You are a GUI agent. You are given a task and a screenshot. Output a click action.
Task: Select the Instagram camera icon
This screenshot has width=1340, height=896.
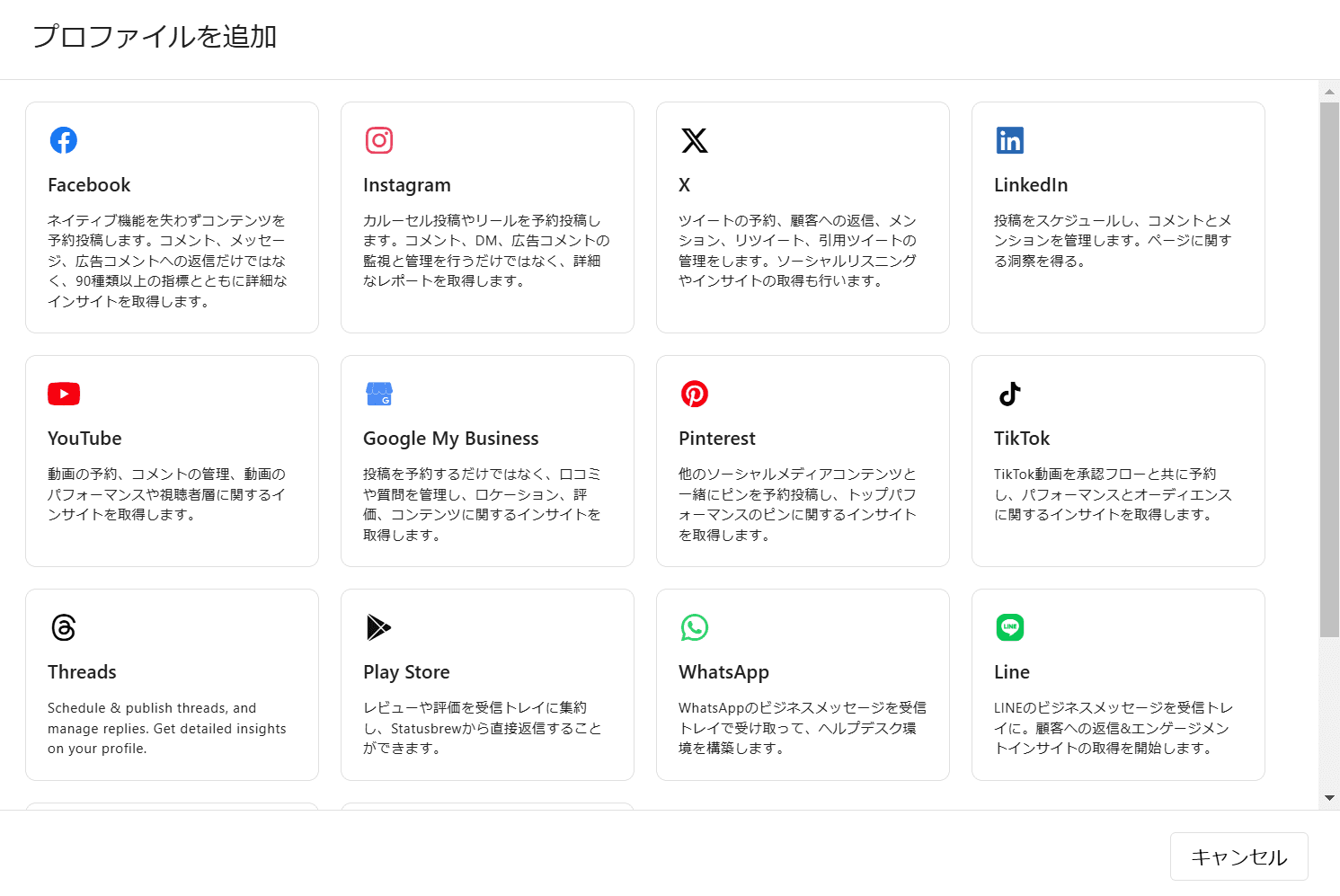click(x=379, y=140)
